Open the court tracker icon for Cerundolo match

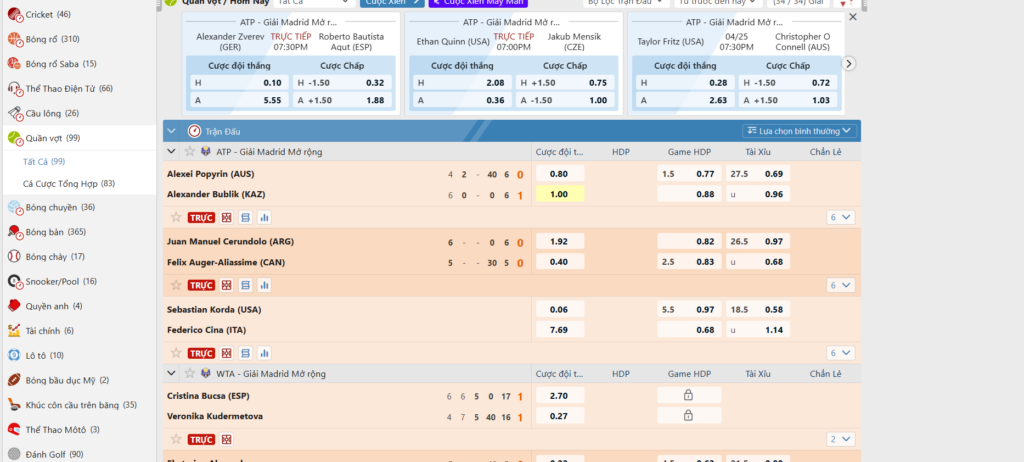227,285
